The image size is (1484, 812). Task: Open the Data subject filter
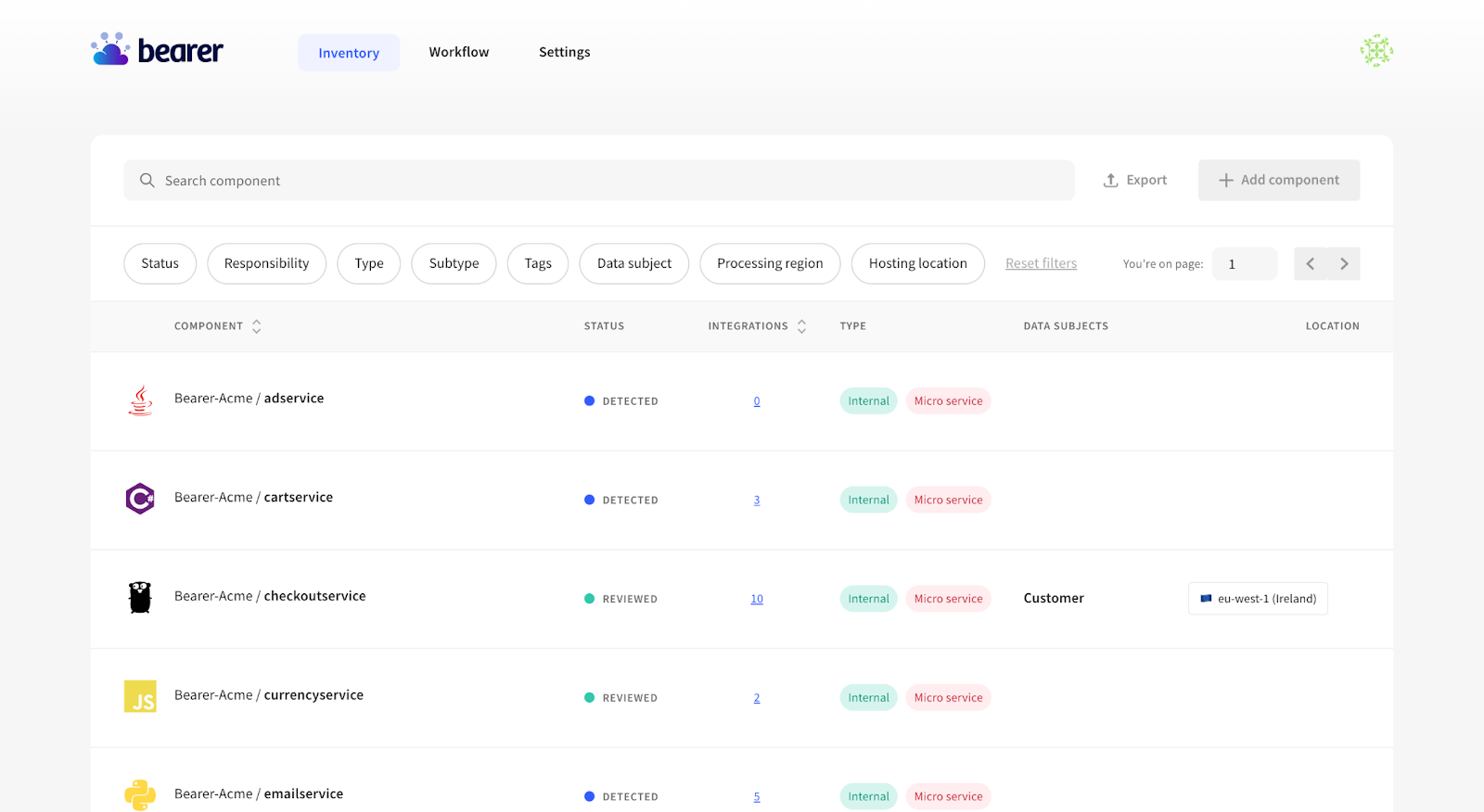634,263
